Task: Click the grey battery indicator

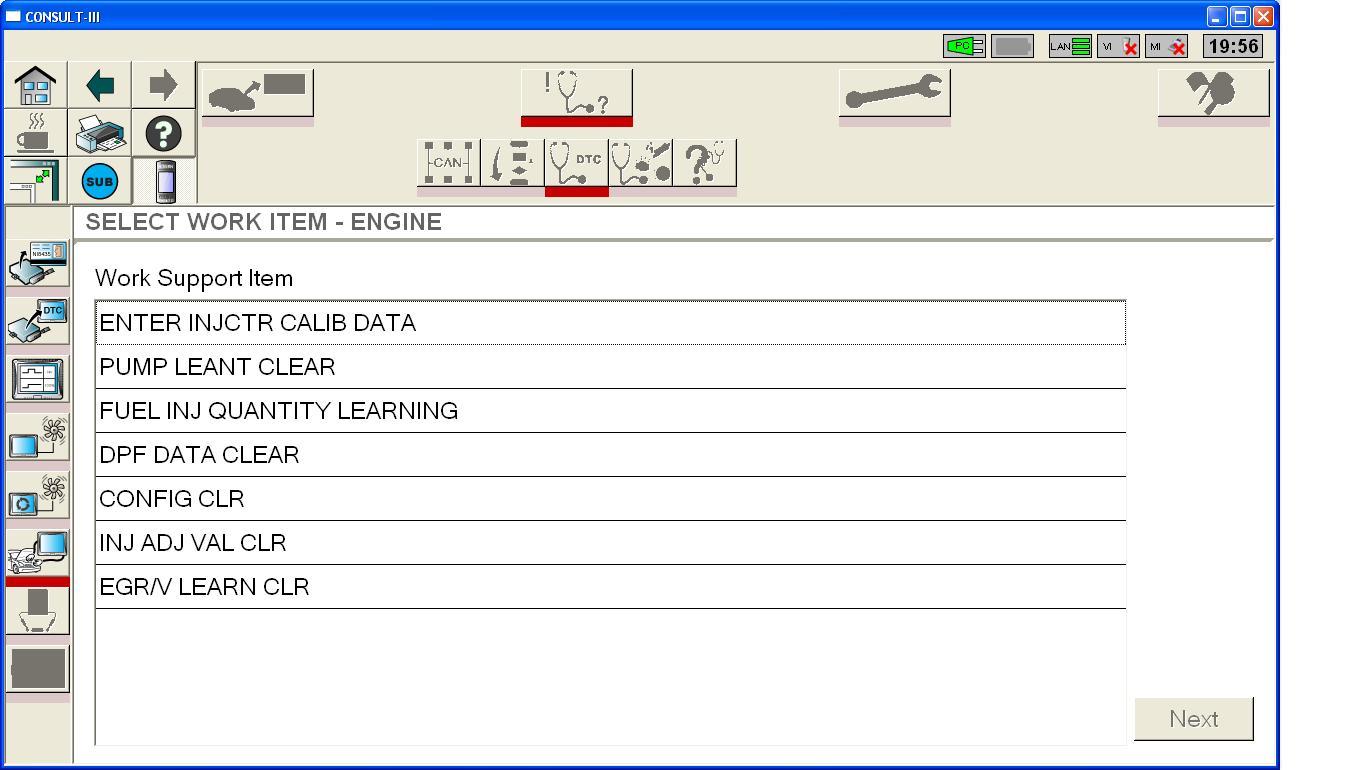Action: pyautogui.click(x=1012, y=46)
